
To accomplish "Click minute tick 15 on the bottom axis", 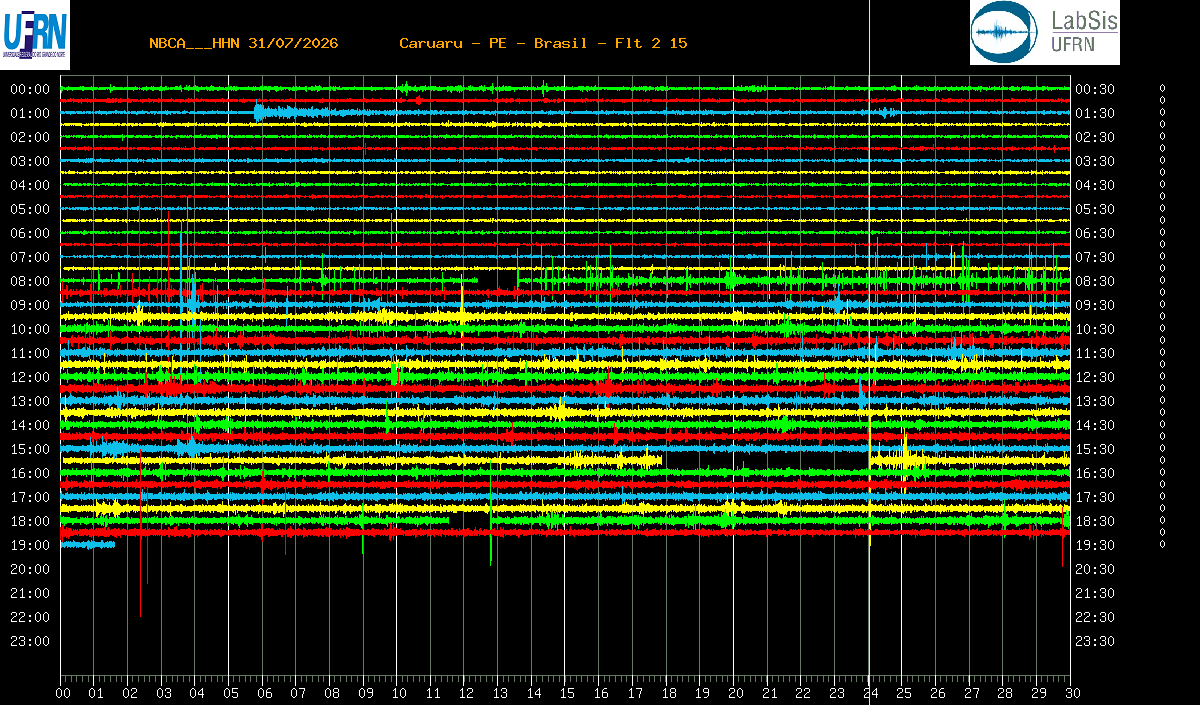I will click(x=566, y=693).
